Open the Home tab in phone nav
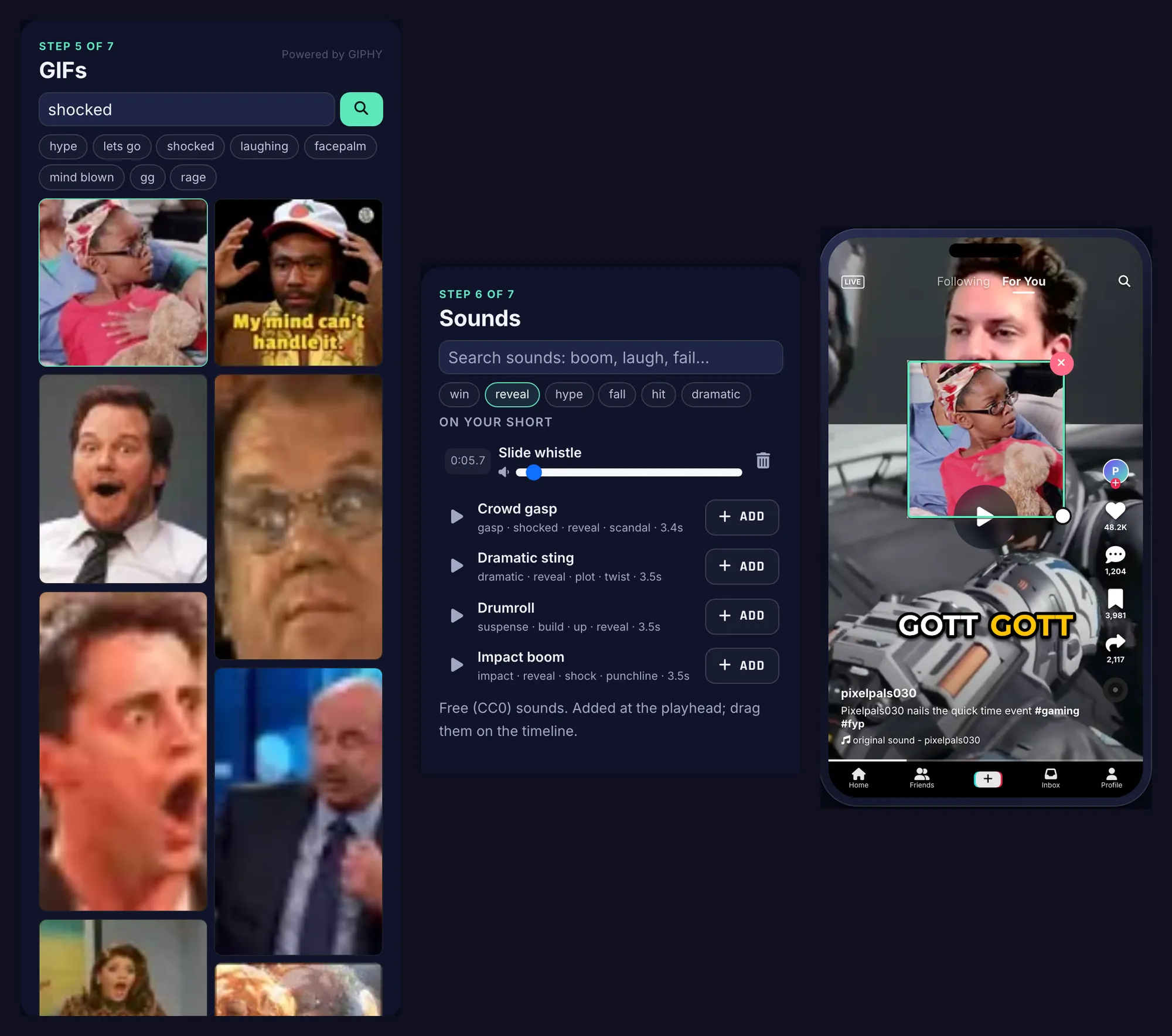Viewport: 1172px width, 1036px height. 858,778
